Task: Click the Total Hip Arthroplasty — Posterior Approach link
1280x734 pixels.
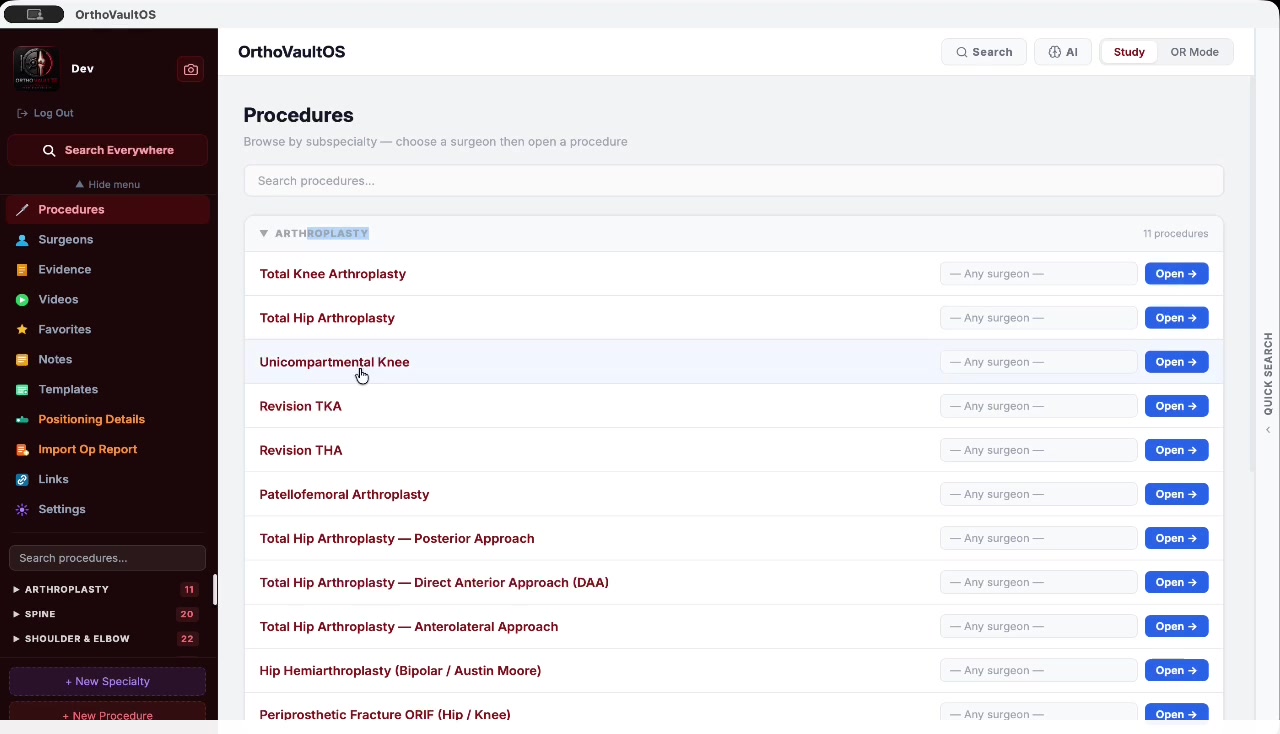Action: point(397,538)
